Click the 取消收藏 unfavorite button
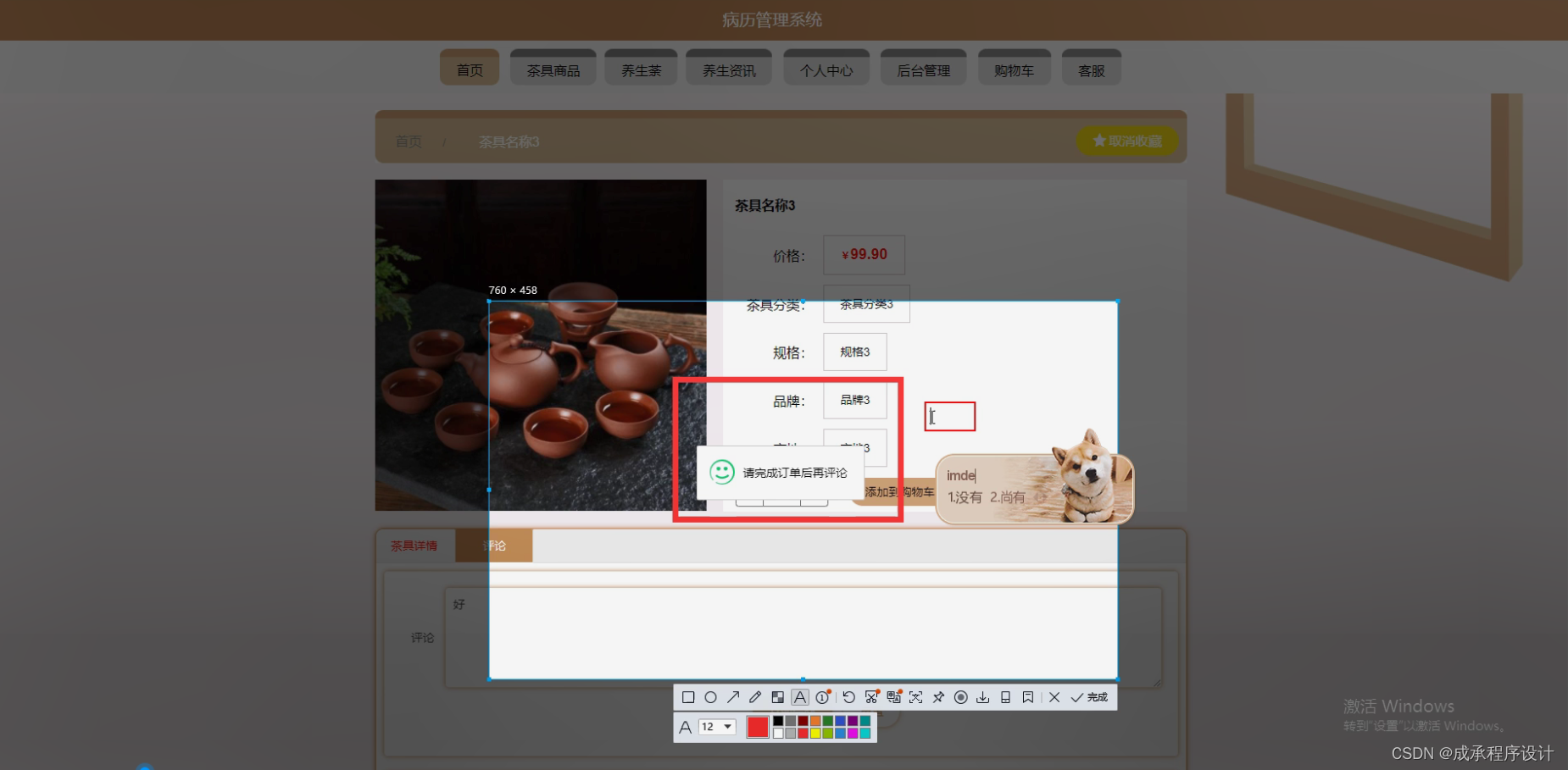1568x770 pixels. click(1128, 141)
